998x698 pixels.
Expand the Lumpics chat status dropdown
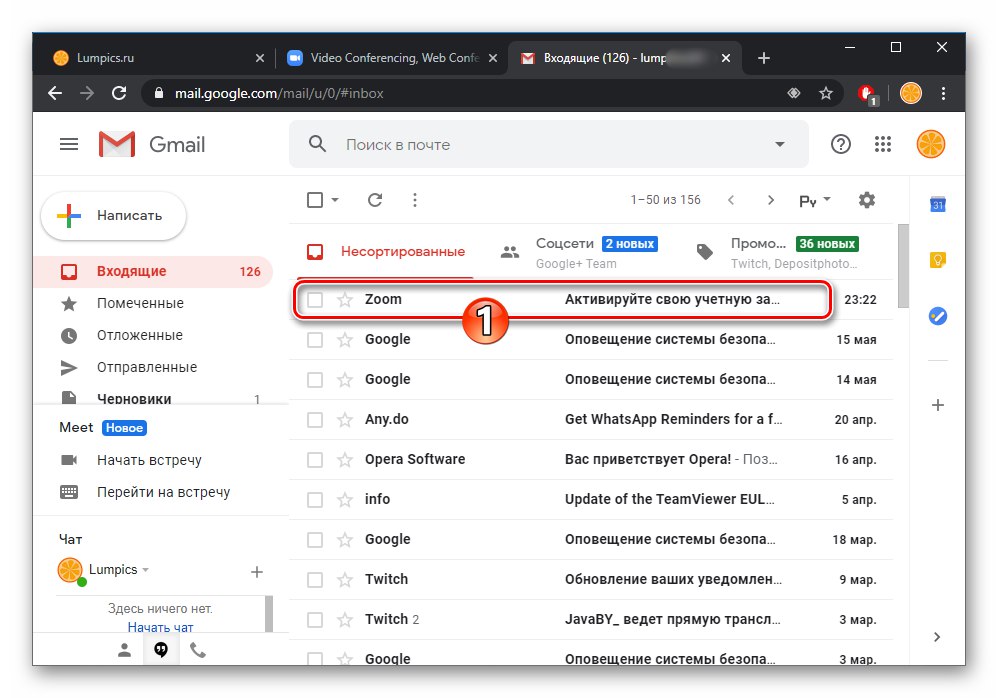(146, 569)
